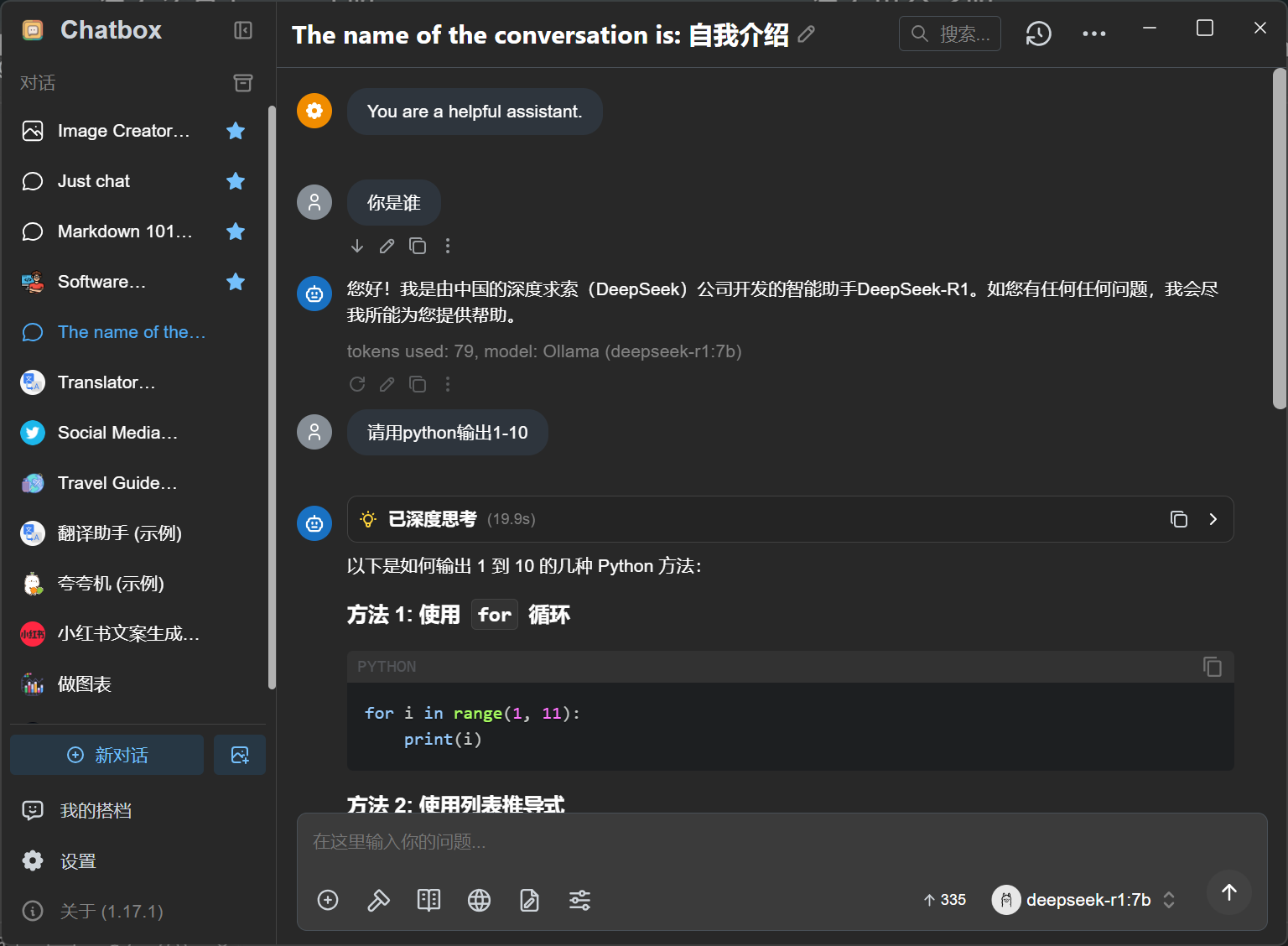Unstar the Just chat conversation
This screenshot has height=946, width=1288.
[x=236, y=181]
